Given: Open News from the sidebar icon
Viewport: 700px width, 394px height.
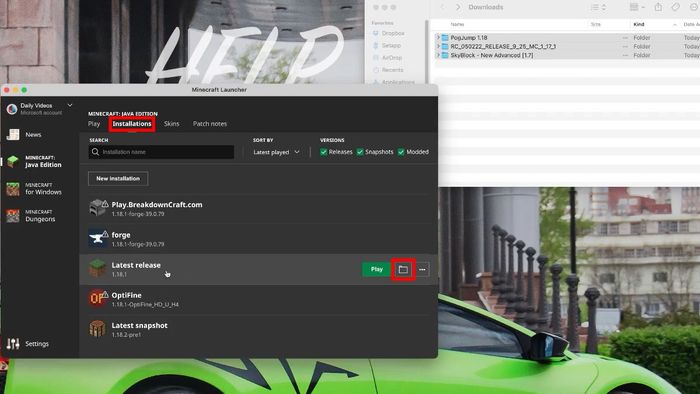Looking at the screenshot, I should click(13, 134).
